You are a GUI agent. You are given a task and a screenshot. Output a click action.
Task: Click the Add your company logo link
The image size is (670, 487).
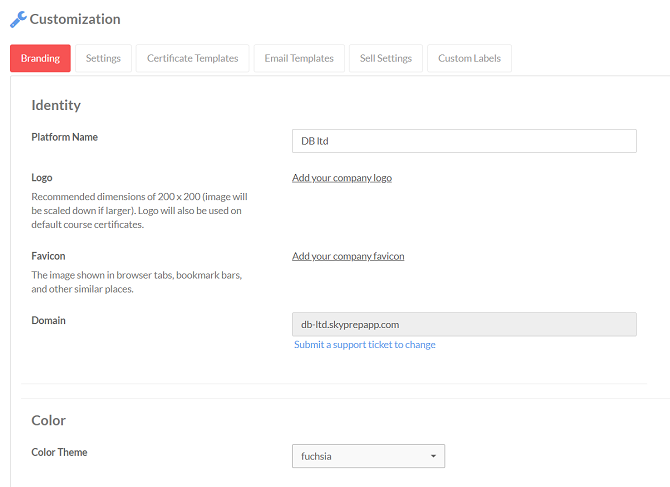(x=342, y=178)
